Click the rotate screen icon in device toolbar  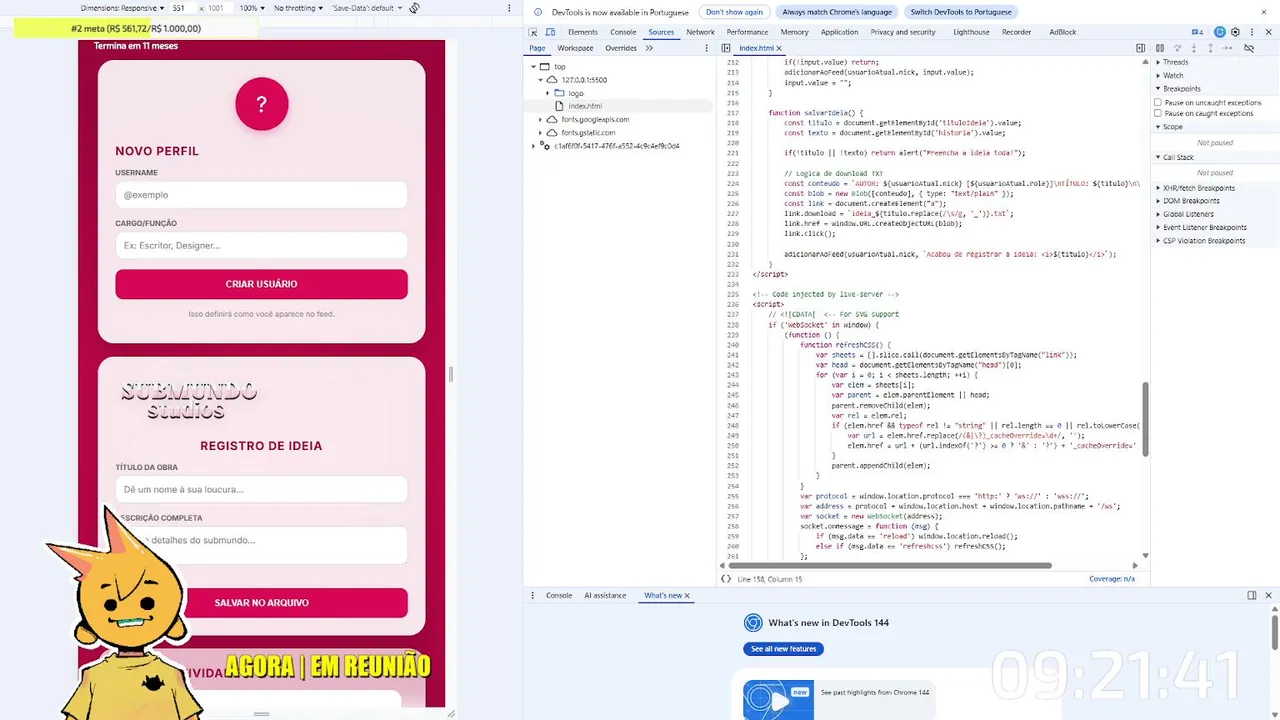pyautogui.click(x=414, y=8)
